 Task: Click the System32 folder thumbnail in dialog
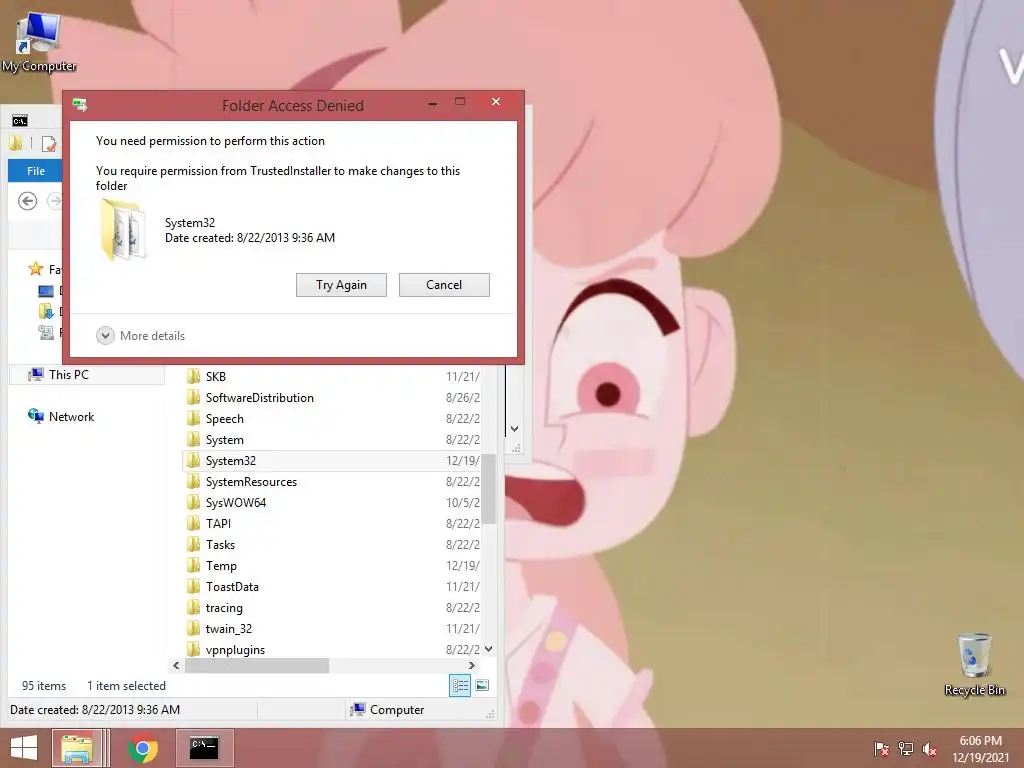pos(123,230)
